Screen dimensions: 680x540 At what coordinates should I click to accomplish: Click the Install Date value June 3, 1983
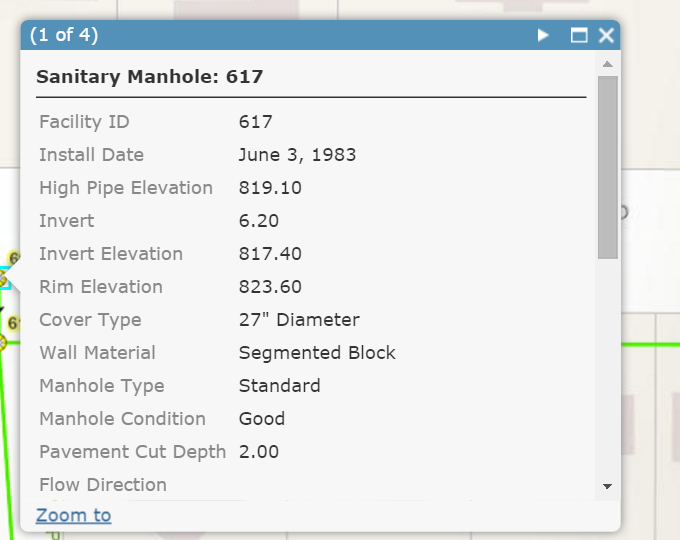point(297,155)
